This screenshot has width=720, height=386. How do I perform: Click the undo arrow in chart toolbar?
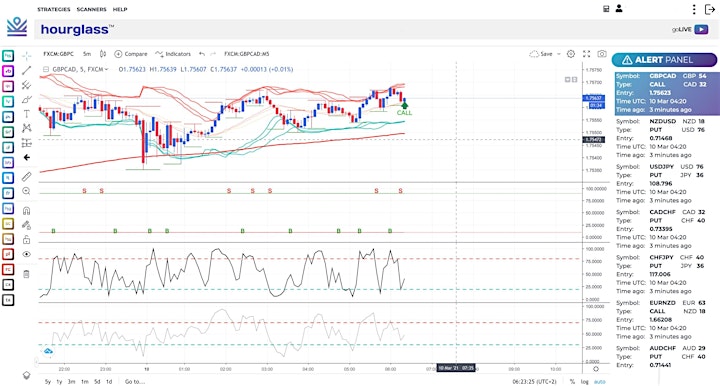point(202,54)
